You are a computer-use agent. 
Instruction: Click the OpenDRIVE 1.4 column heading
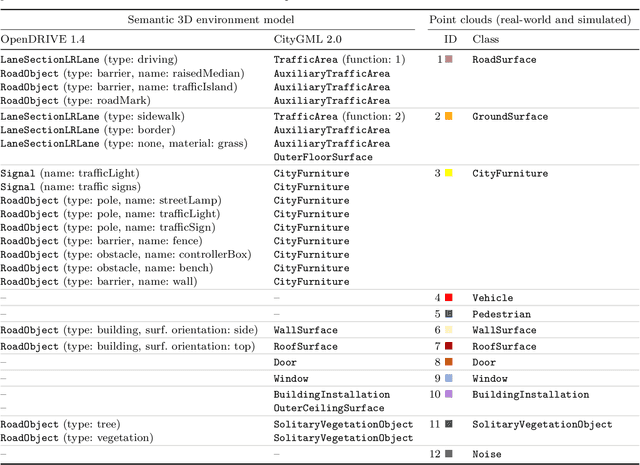tap(43, 39)
